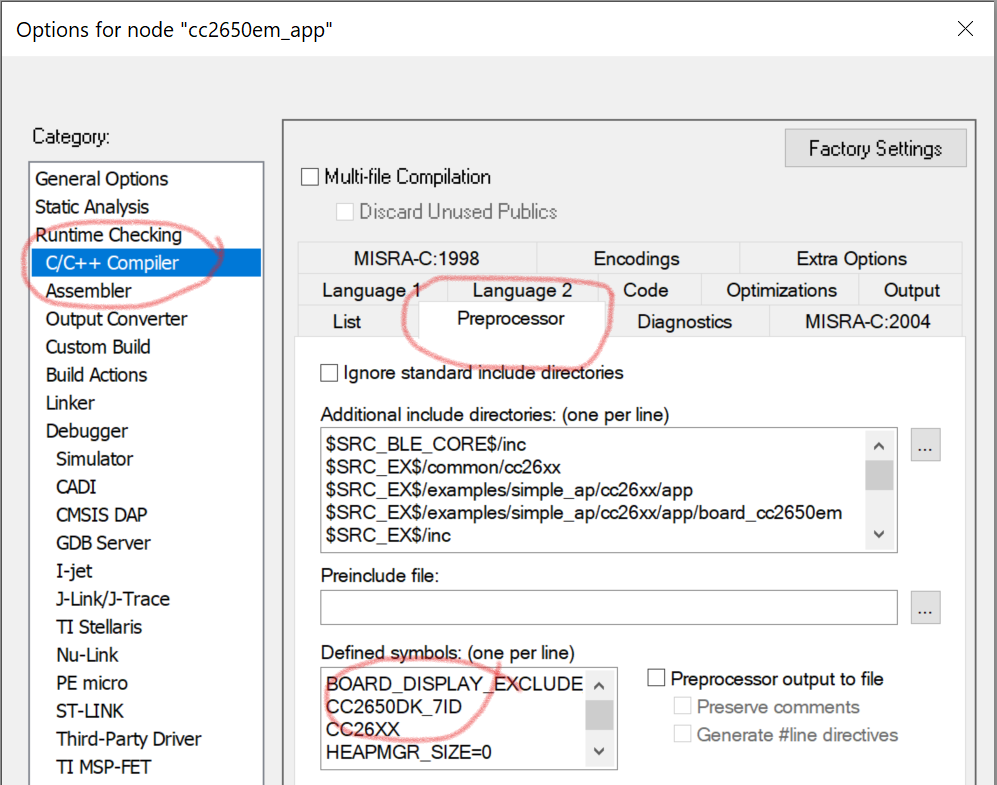This screenshot has width=997, height=785.
Task: Click $SRC_EX$/common/cc26xx include line
Action: (x=443, y=467)
